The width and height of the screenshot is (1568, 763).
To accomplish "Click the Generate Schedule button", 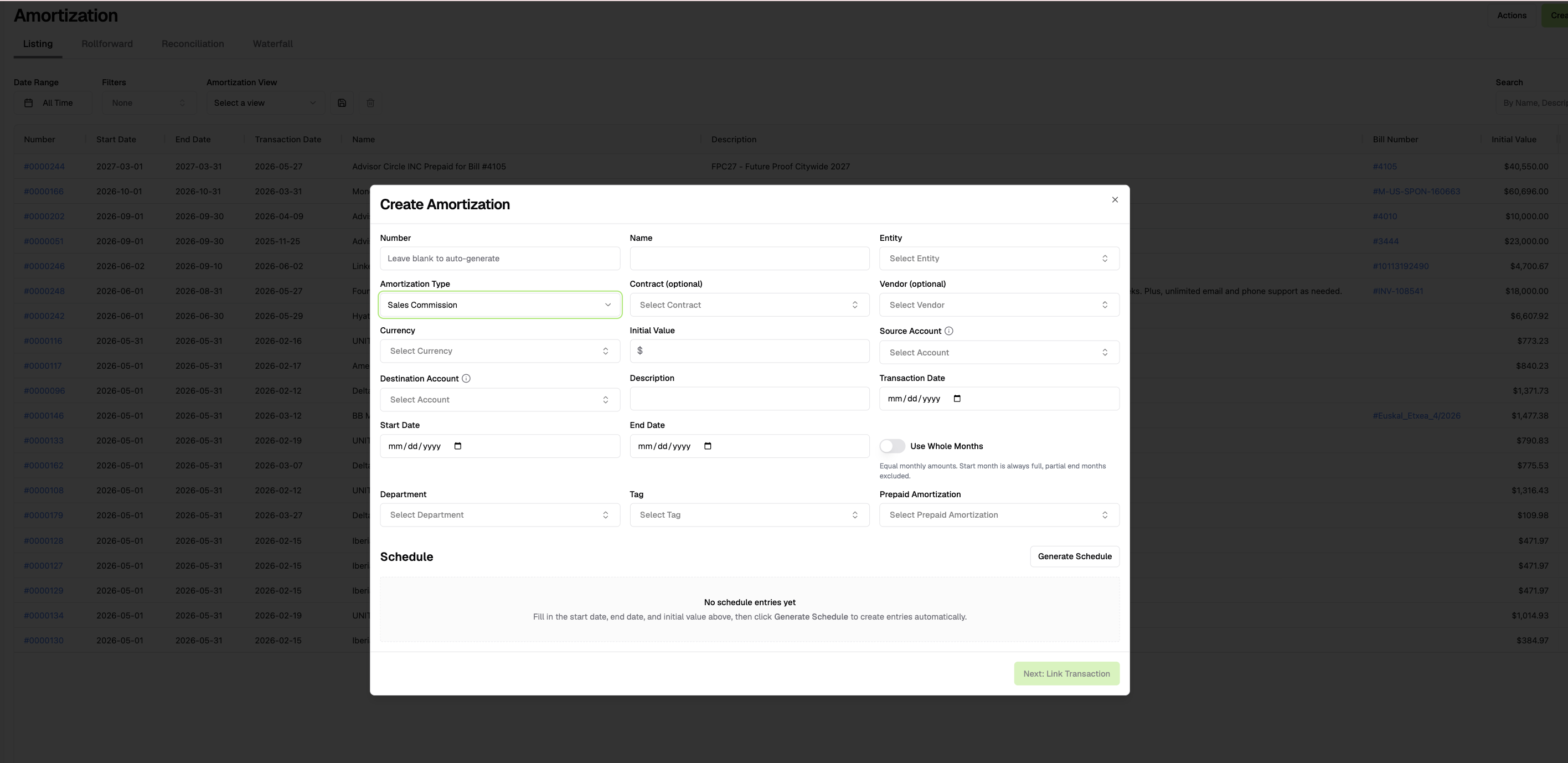I will pos(1074,556).
